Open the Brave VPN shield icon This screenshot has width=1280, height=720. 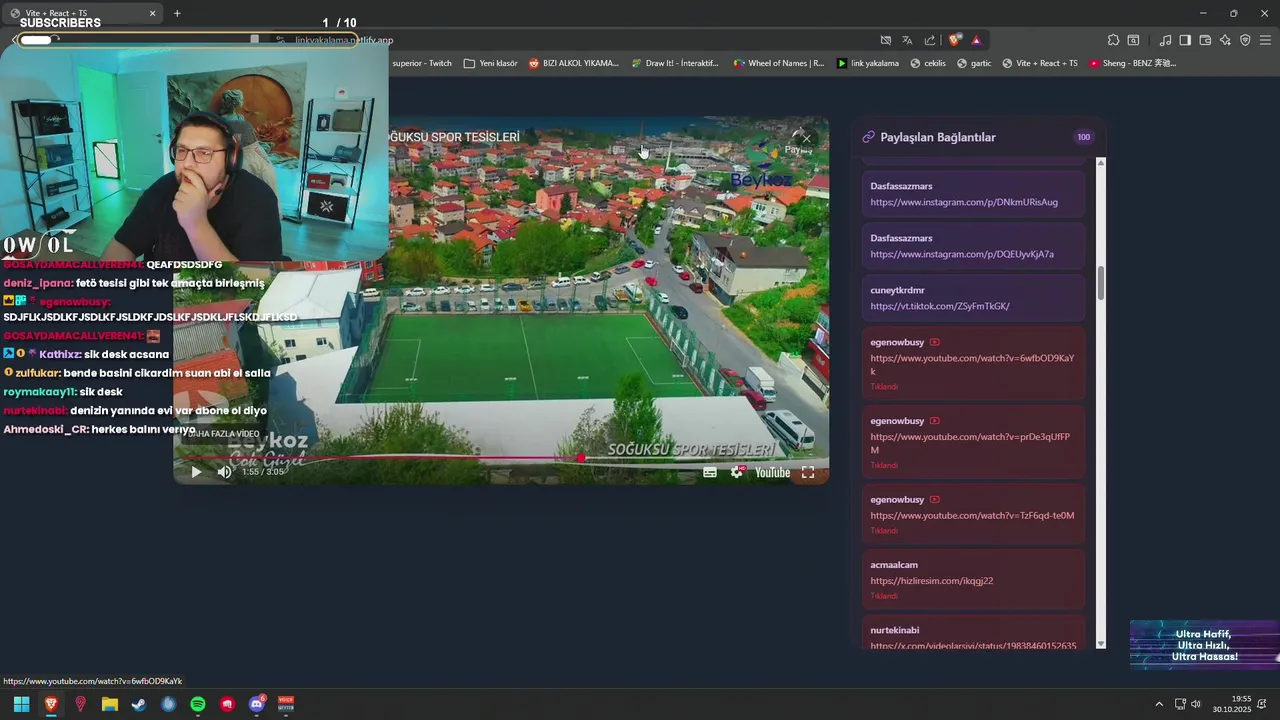click(x=1245, y=40)
